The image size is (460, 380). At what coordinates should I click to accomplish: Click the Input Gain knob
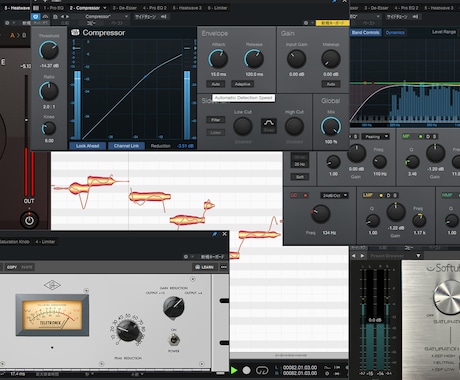(x=296, y=59)
